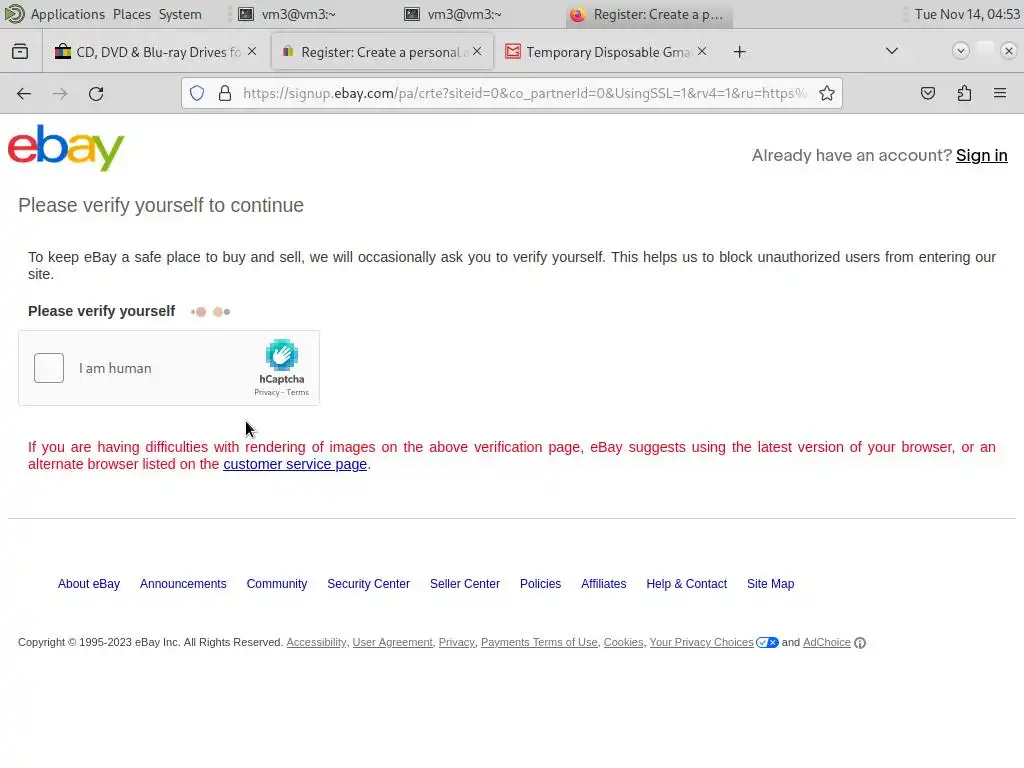Close the Firefox window
Image resolution: width=1024 pixels, height=768 pixels.
click(x=1009, y=50)
